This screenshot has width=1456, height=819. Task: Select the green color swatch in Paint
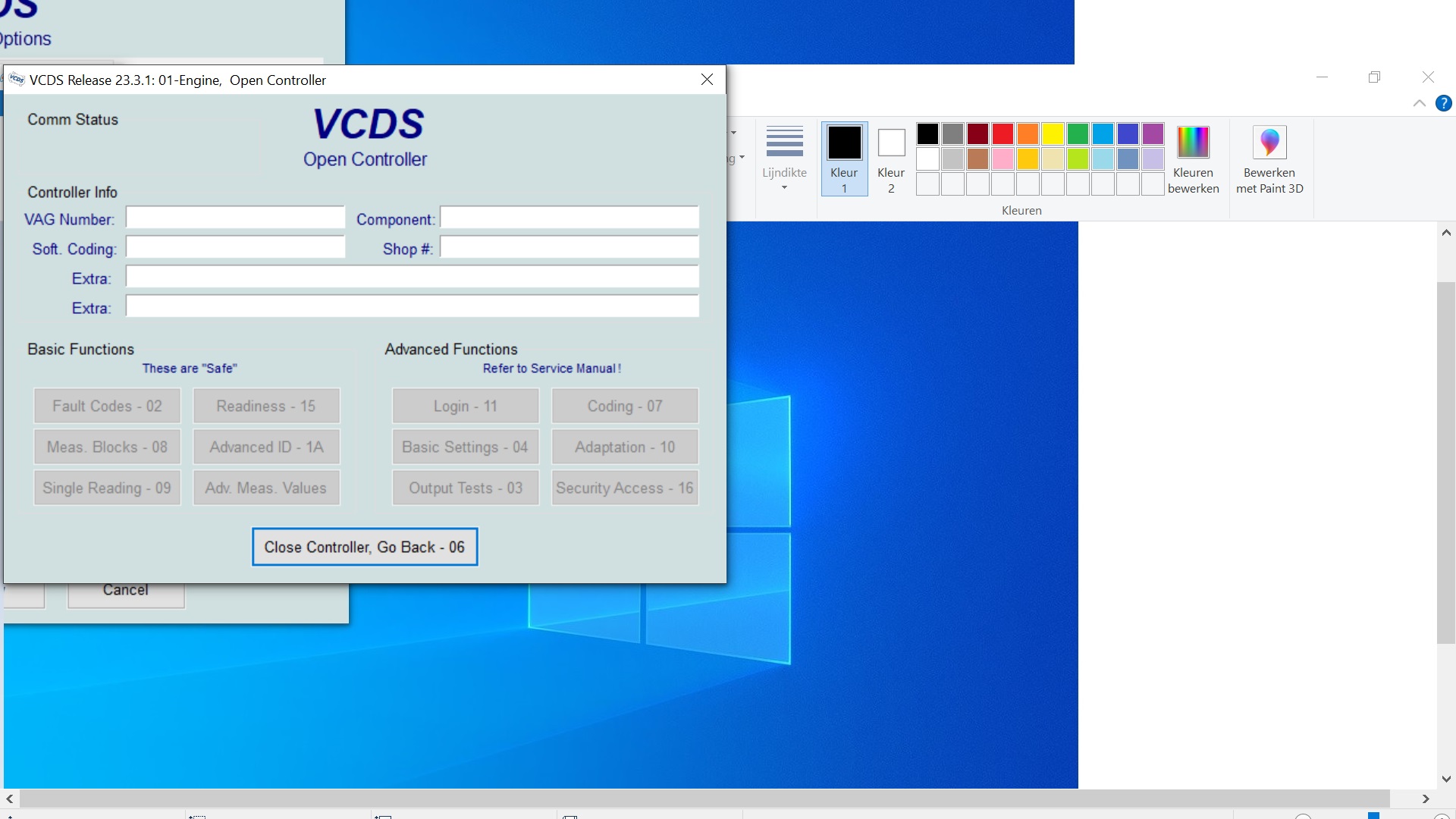coord(1078,133)
